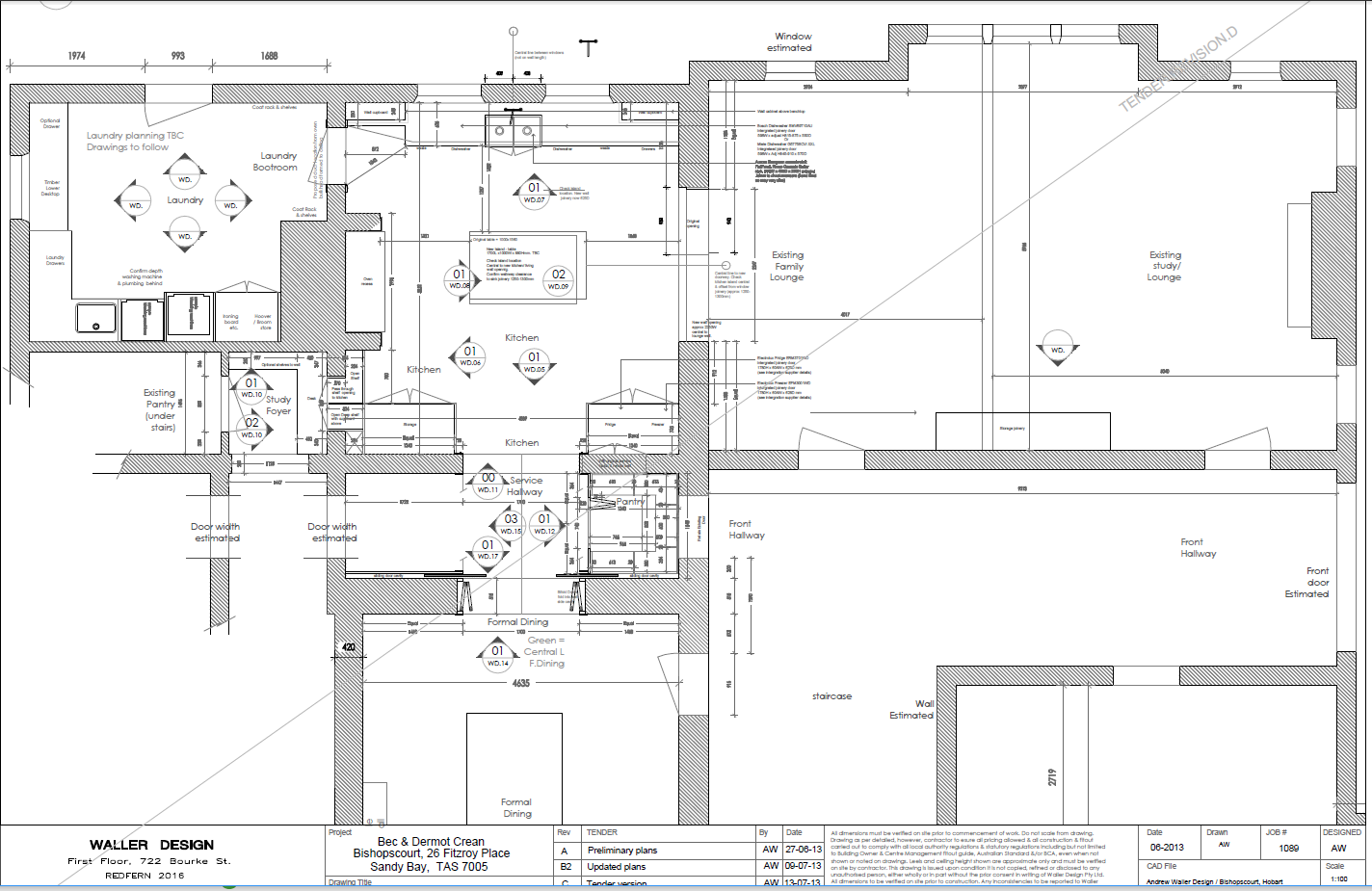Screen dimensions: 1372x891
Task: Click the WD marker in Existing study/Lounge
Action: pyautogui.click(x=1057, y=347)
